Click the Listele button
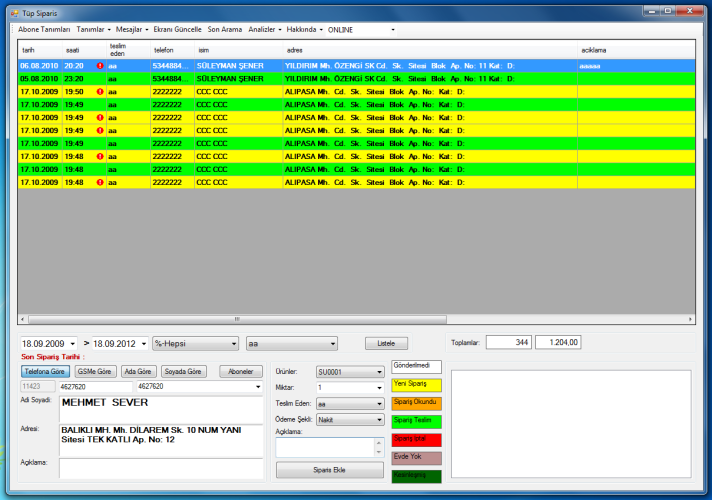 (386, 343)
